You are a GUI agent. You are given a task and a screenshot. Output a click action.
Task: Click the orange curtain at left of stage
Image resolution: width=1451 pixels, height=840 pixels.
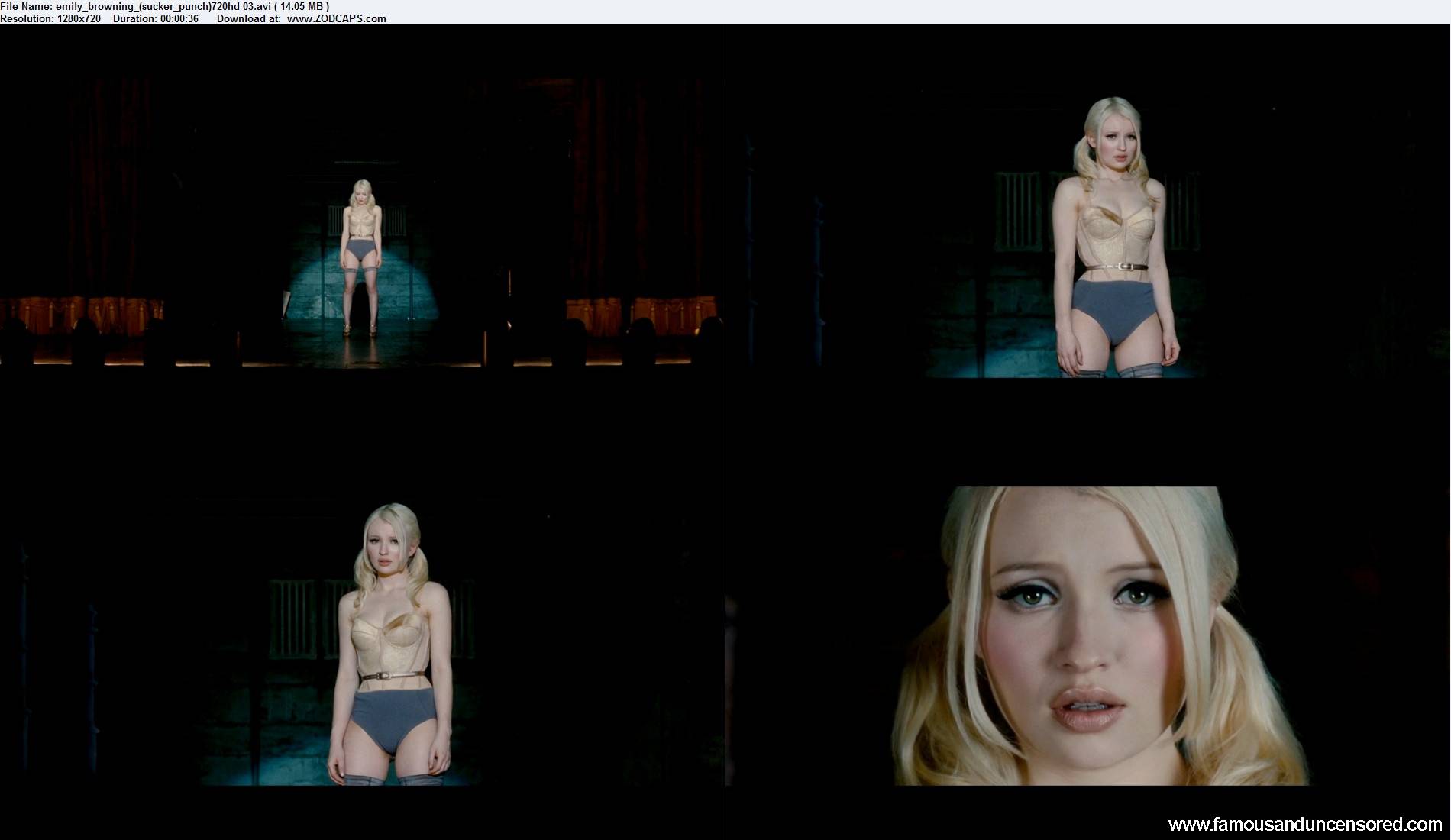point(84,312)
